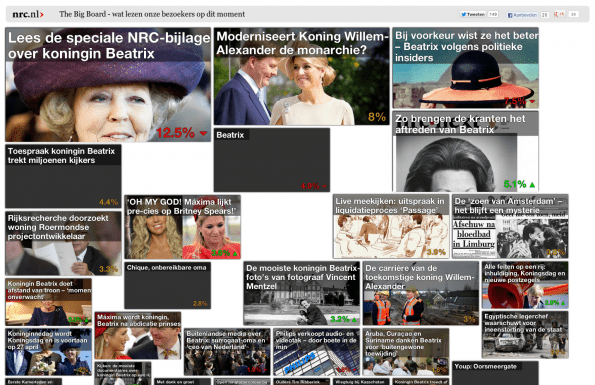Select the dark 'Beatrix' tile
The height and width of the screenshot is (385, 595).
272,160
